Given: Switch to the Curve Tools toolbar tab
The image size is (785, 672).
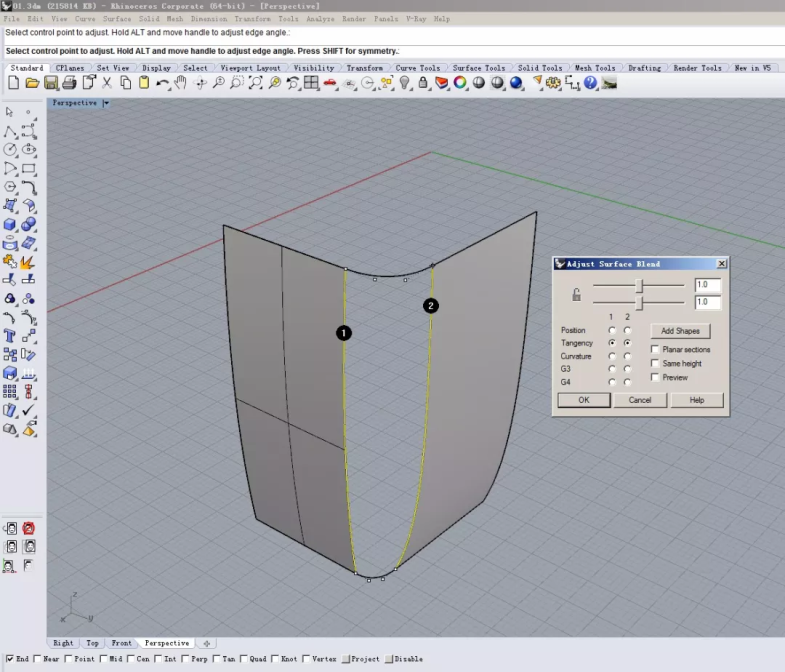Looking at the screenshot, I should (419, 68).
